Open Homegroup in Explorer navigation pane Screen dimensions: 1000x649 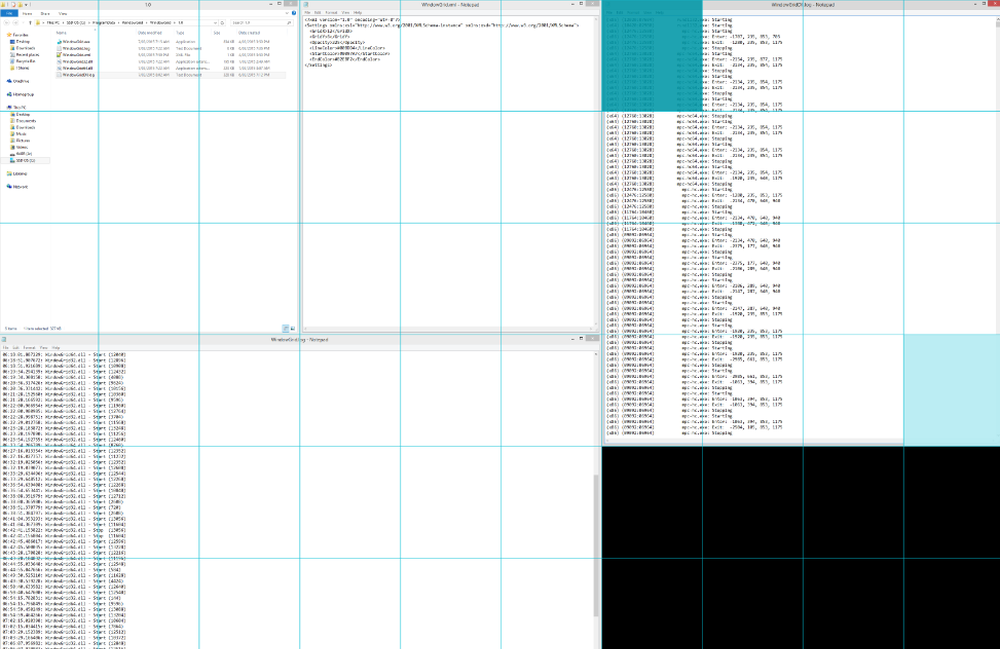click(20, 94)
